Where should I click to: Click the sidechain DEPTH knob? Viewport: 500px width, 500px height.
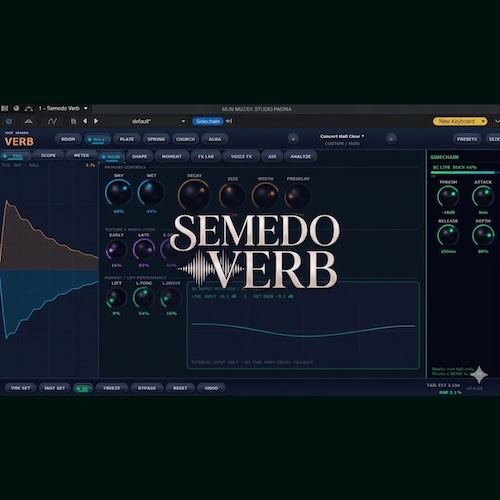483,235
